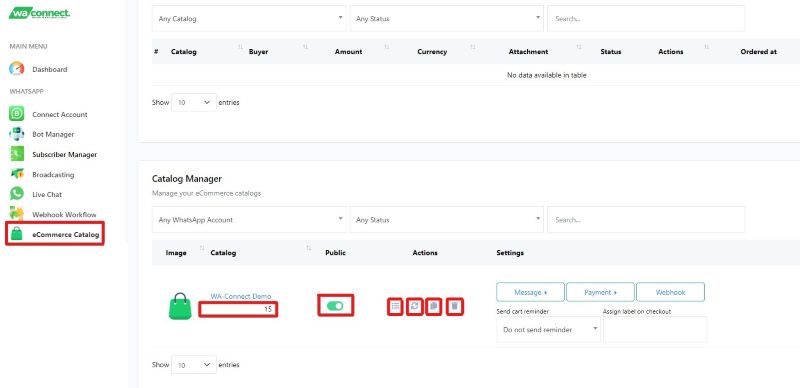Click the Public column header
The height and width of the screenshot is (388, 800).
[x=335, y=253]
